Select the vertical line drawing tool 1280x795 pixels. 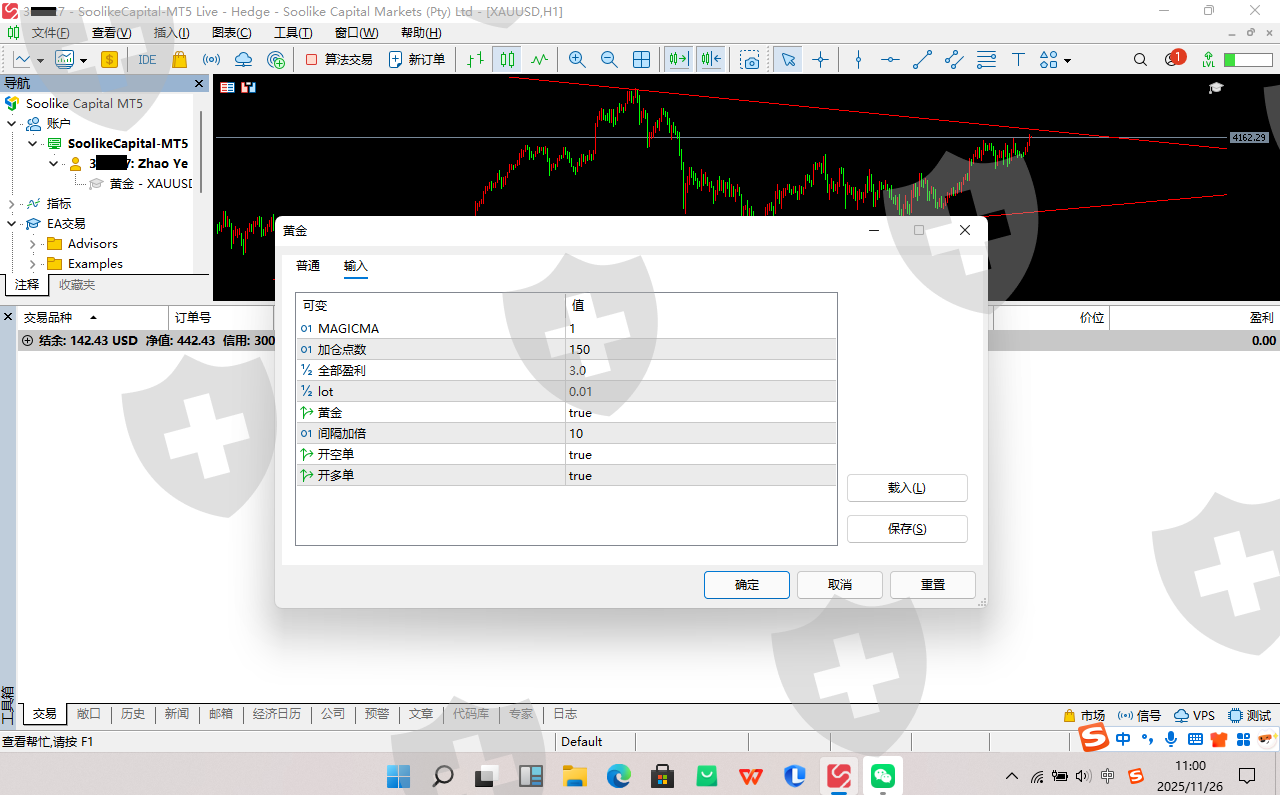pyautogui.click(x=858, y=60)
